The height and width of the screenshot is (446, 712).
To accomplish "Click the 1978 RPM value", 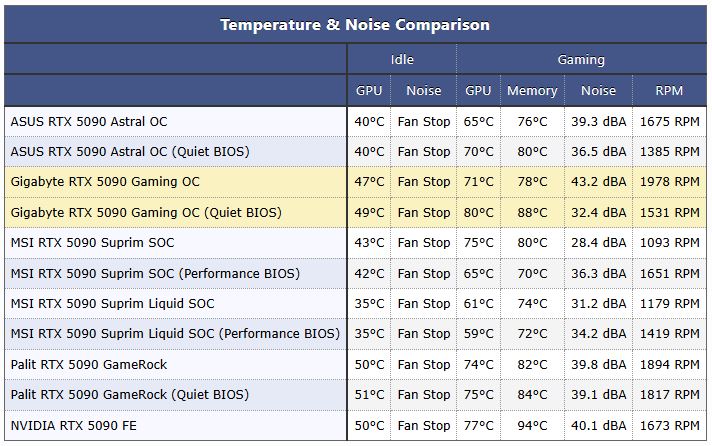I will point(669,182).
